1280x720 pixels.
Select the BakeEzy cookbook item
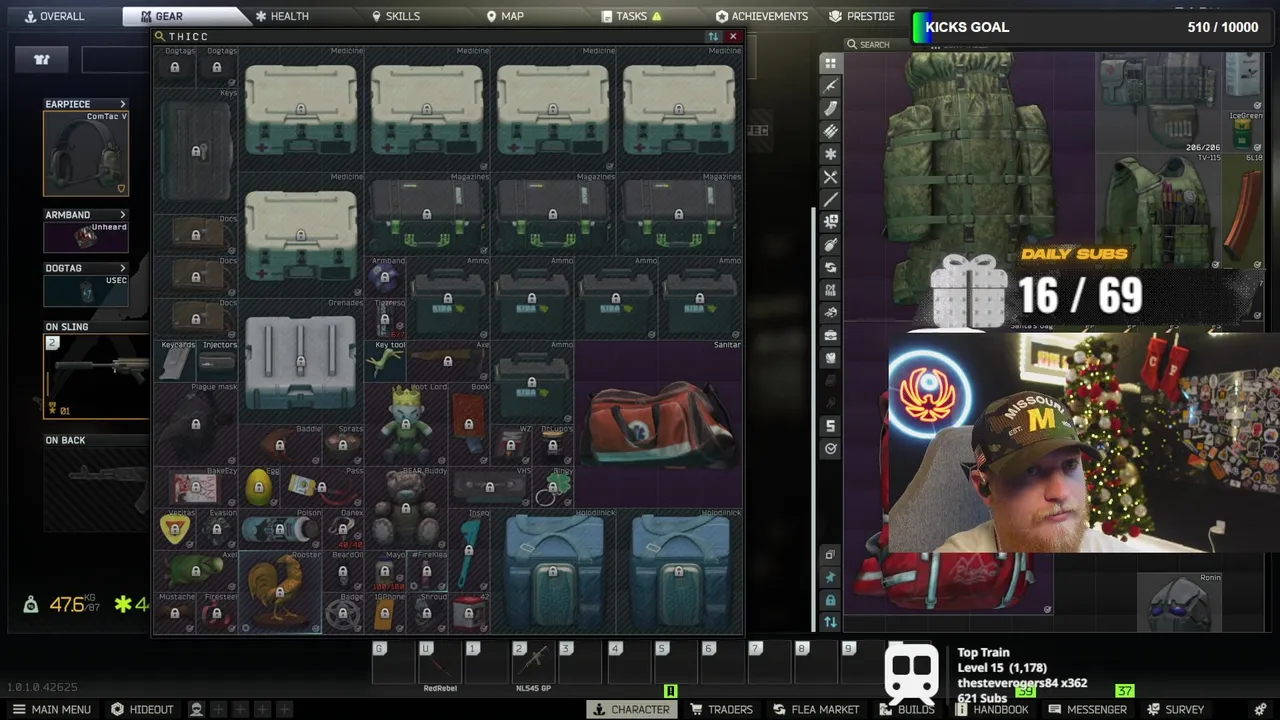tap(196, 487)
